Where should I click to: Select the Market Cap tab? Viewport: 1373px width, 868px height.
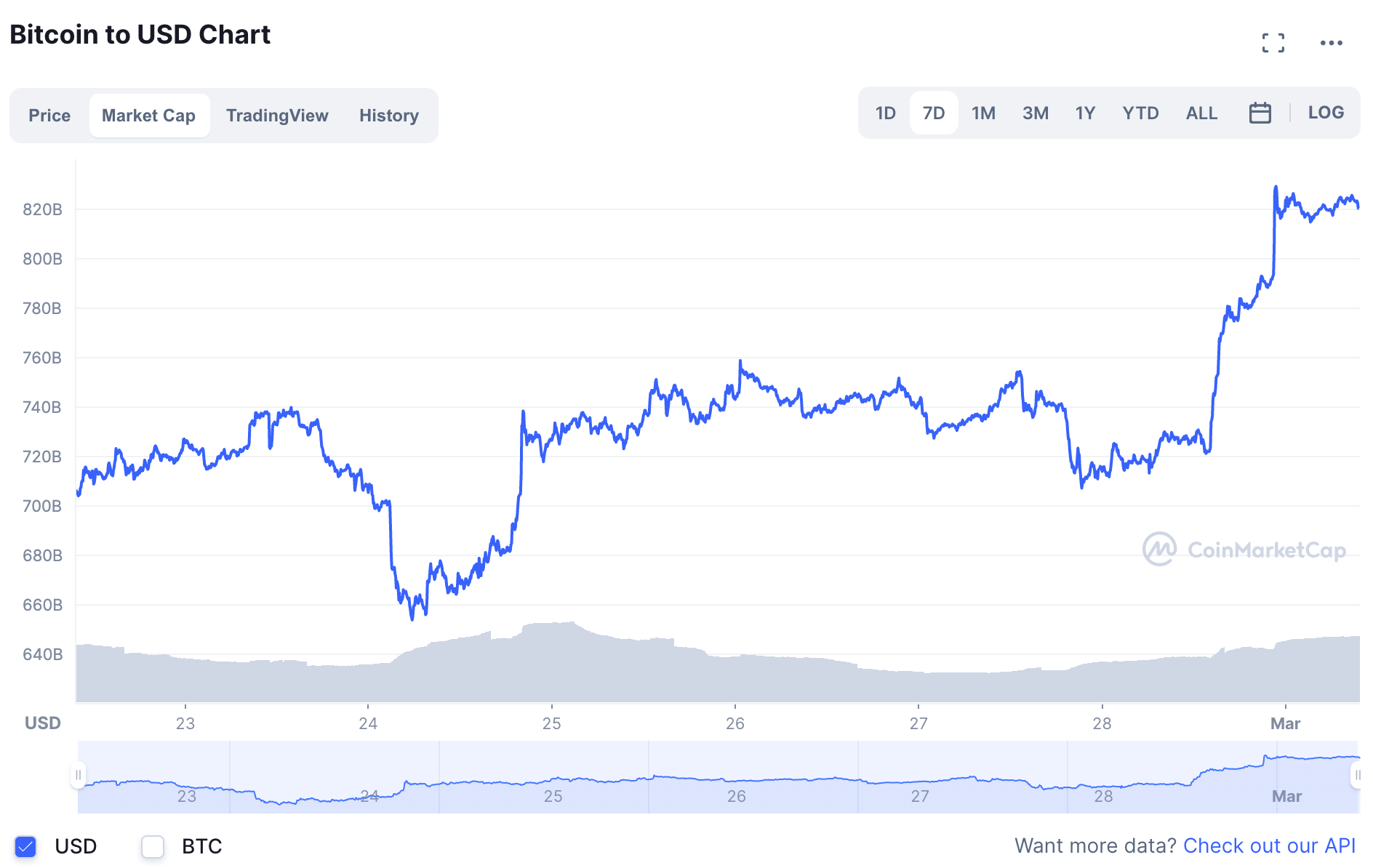[148, 116]
